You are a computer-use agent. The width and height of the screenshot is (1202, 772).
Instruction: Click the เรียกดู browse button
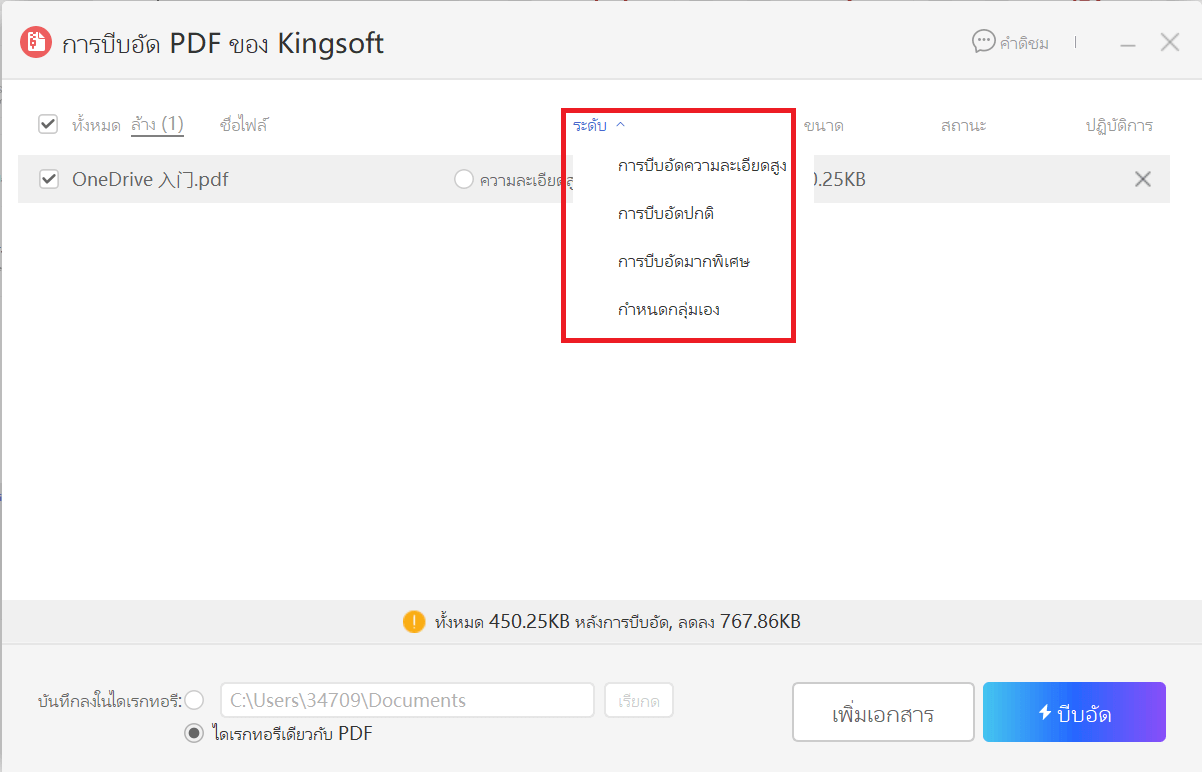click(639, 700)
